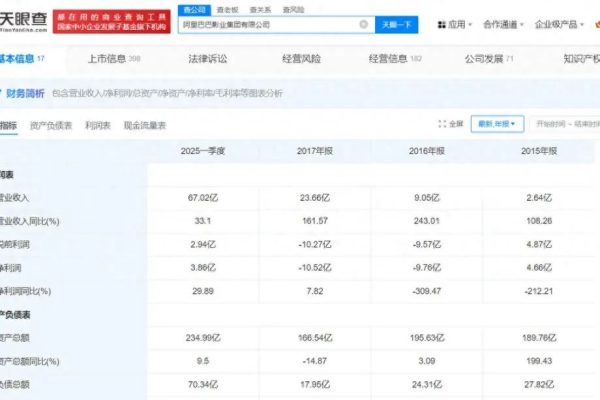This screenshot has width=600, height=400.
Task: Click the 199.43 asset growth value
Action: (x=539, y=361)
